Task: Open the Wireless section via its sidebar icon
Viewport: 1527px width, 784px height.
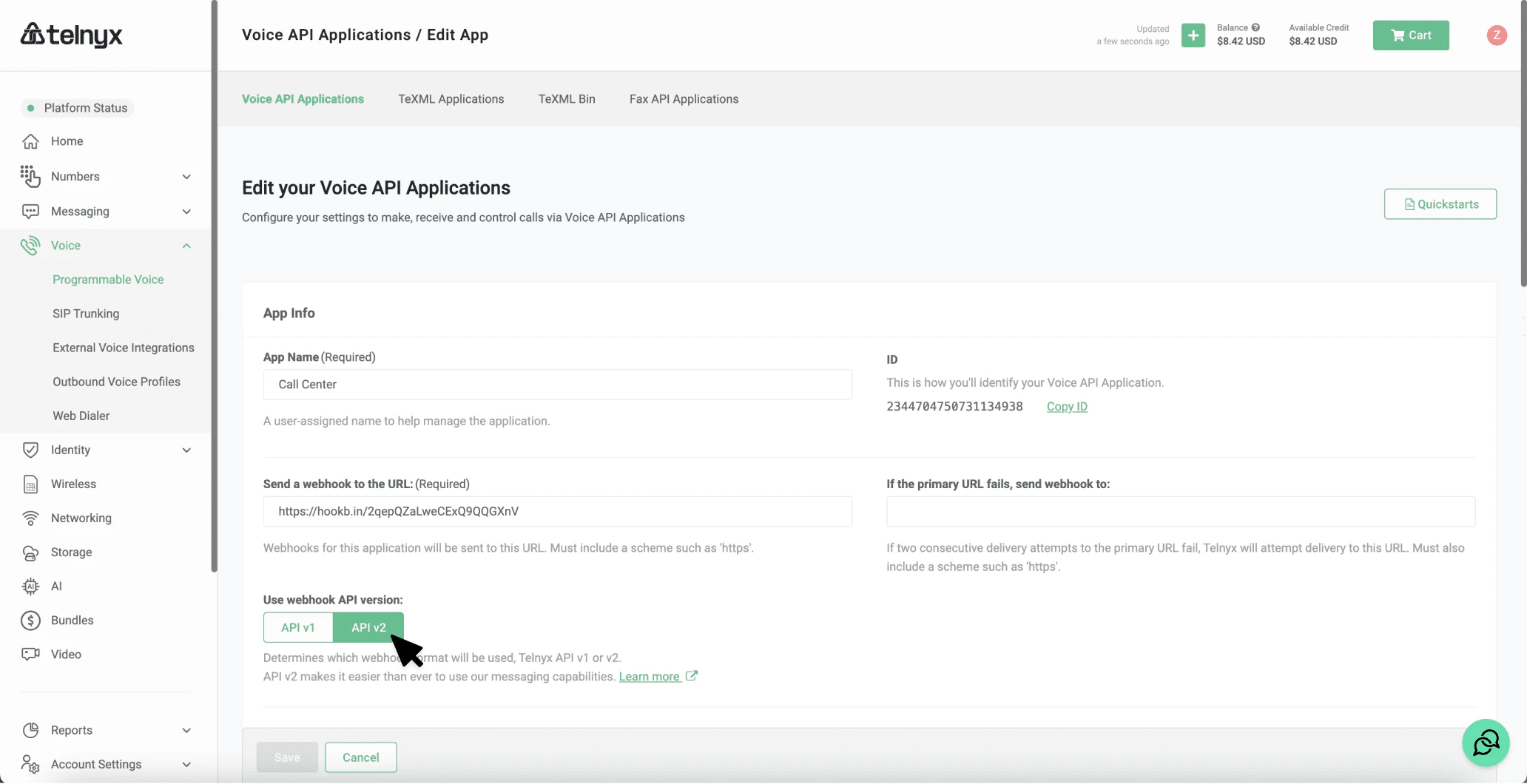Action: pyautogui.click(x=30, y=484)
